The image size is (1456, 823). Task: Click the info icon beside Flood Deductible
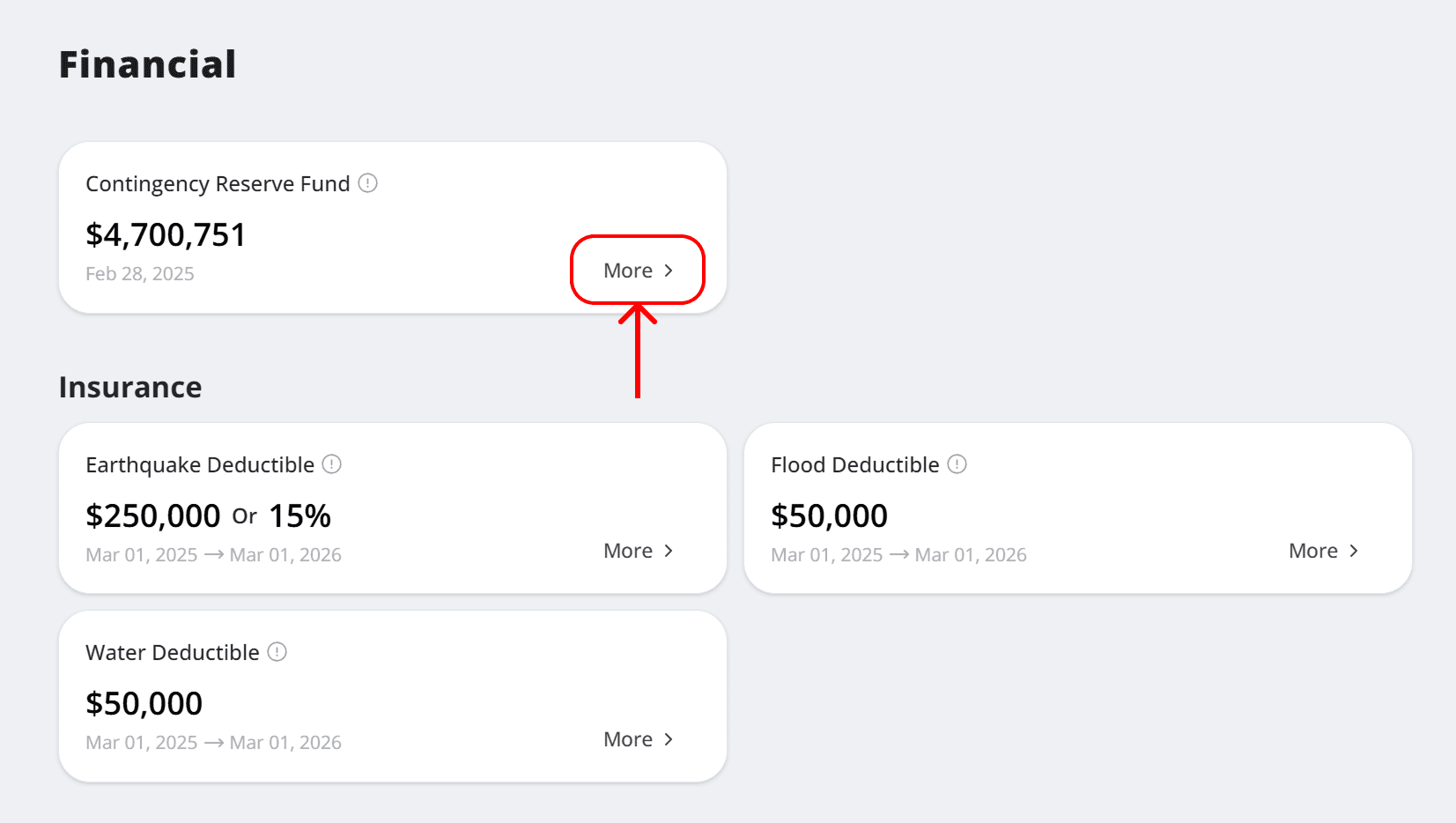point(958,463)
